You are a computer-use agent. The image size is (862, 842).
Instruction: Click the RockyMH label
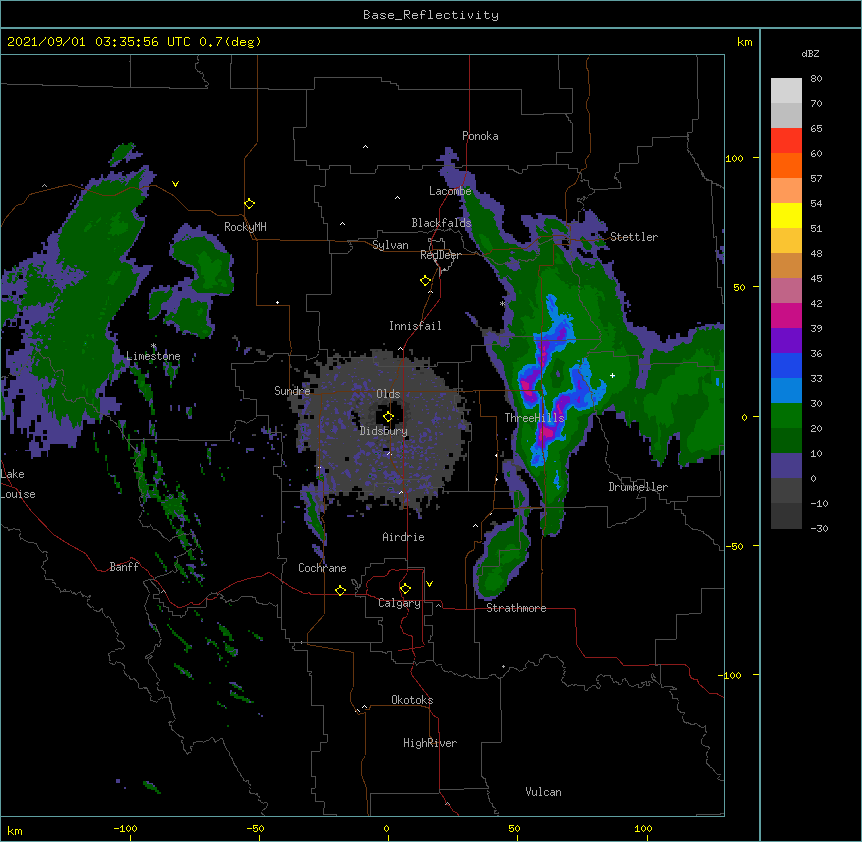245,227
